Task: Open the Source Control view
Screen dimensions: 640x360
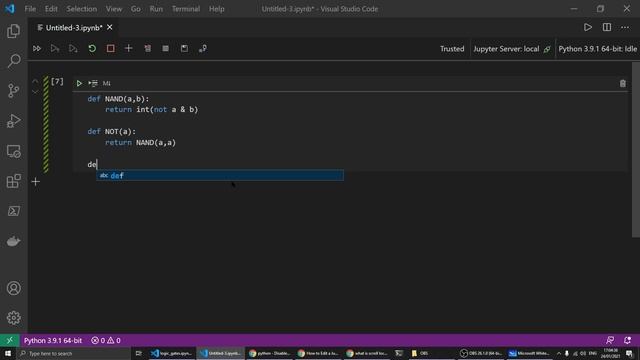Action: click(13, 91)
